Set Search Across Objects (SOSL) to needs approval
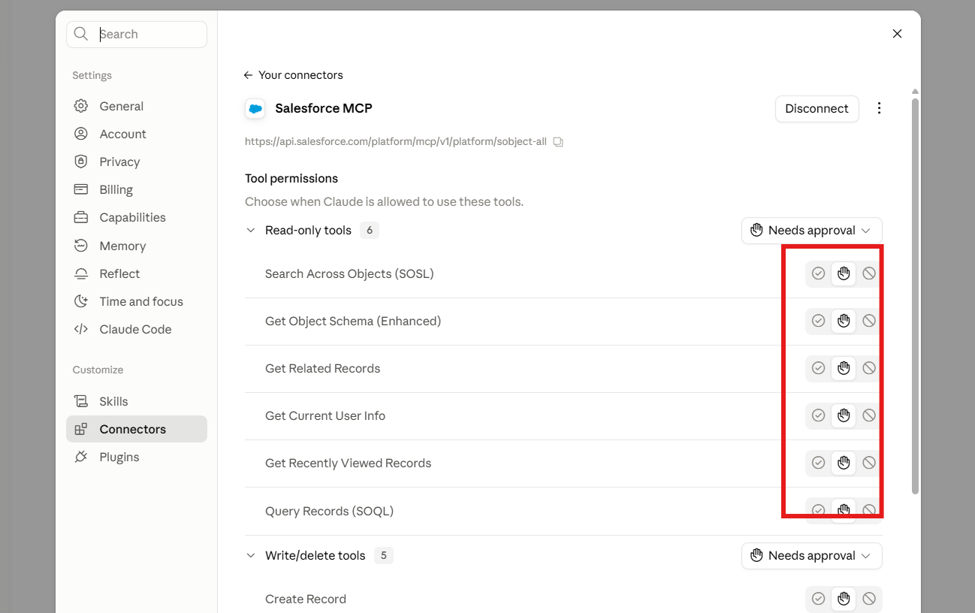The image size is (975, 613). pyautogui.click(x=844, y=274)
